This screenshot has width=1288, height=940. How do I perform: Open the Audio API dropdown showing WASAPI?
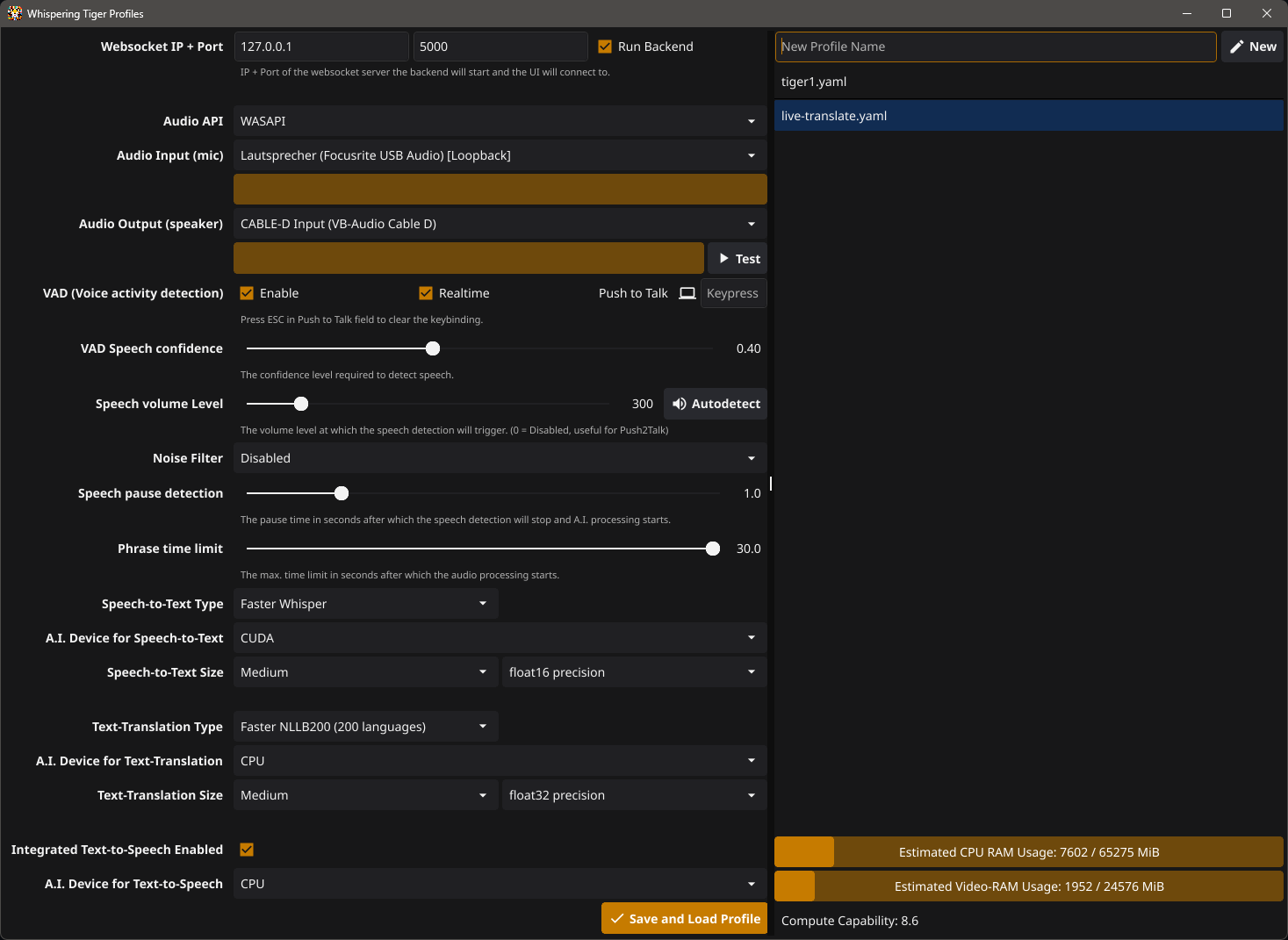tap(500, 121)
